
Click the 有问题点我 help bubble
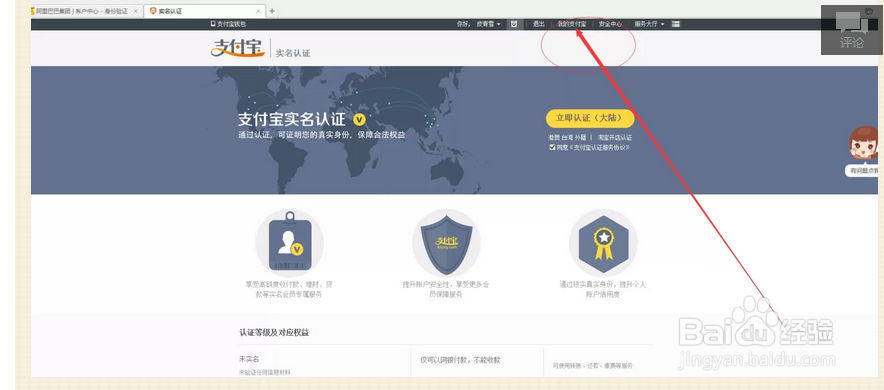click(863, 171)
